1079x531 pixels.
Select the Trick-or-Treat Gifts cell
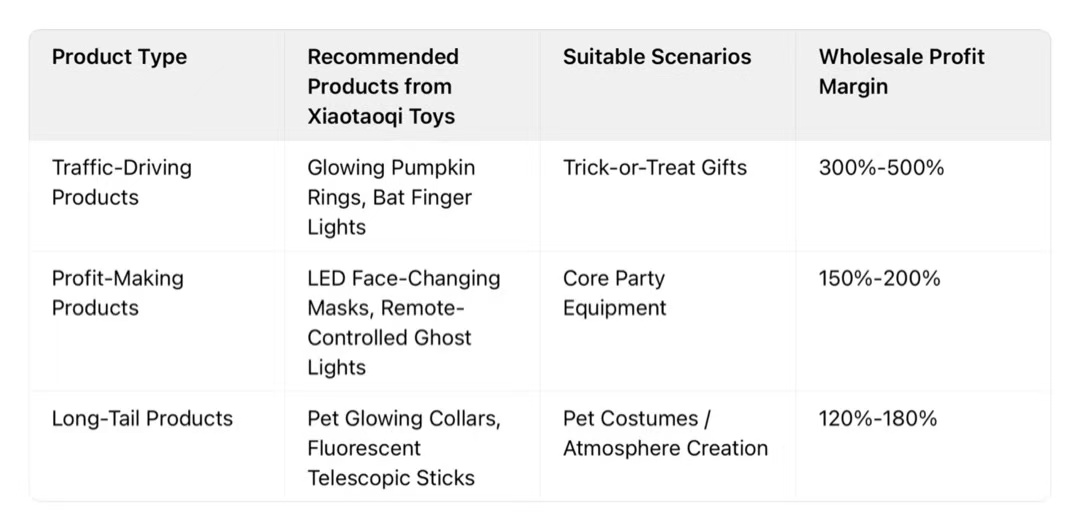654,167
